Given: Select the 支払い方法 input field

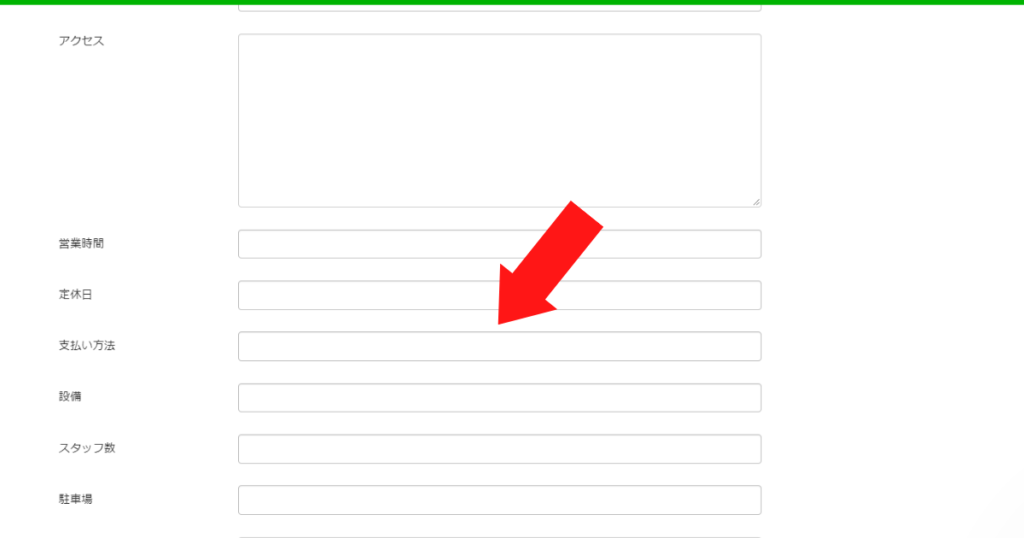Looking at the screenshot, I should (x=500, y=346).
